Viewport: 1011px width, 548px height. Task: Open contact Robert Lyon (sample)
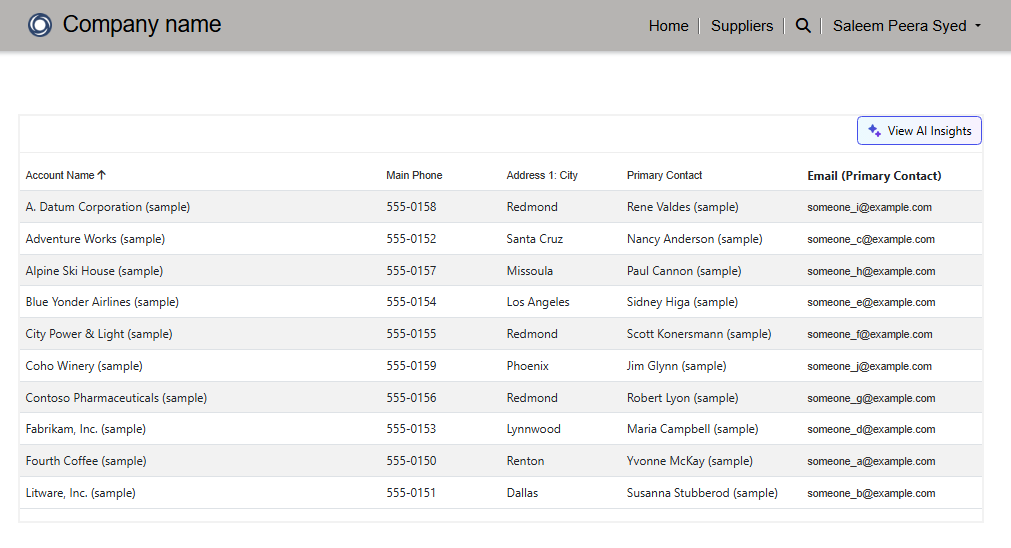[x=682, y=398]
